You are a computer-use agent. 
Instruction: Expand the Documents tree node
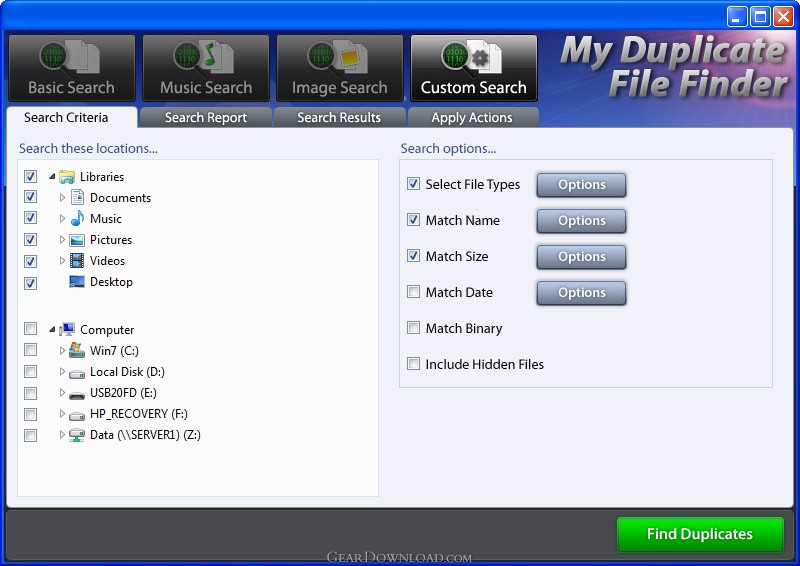62,198
